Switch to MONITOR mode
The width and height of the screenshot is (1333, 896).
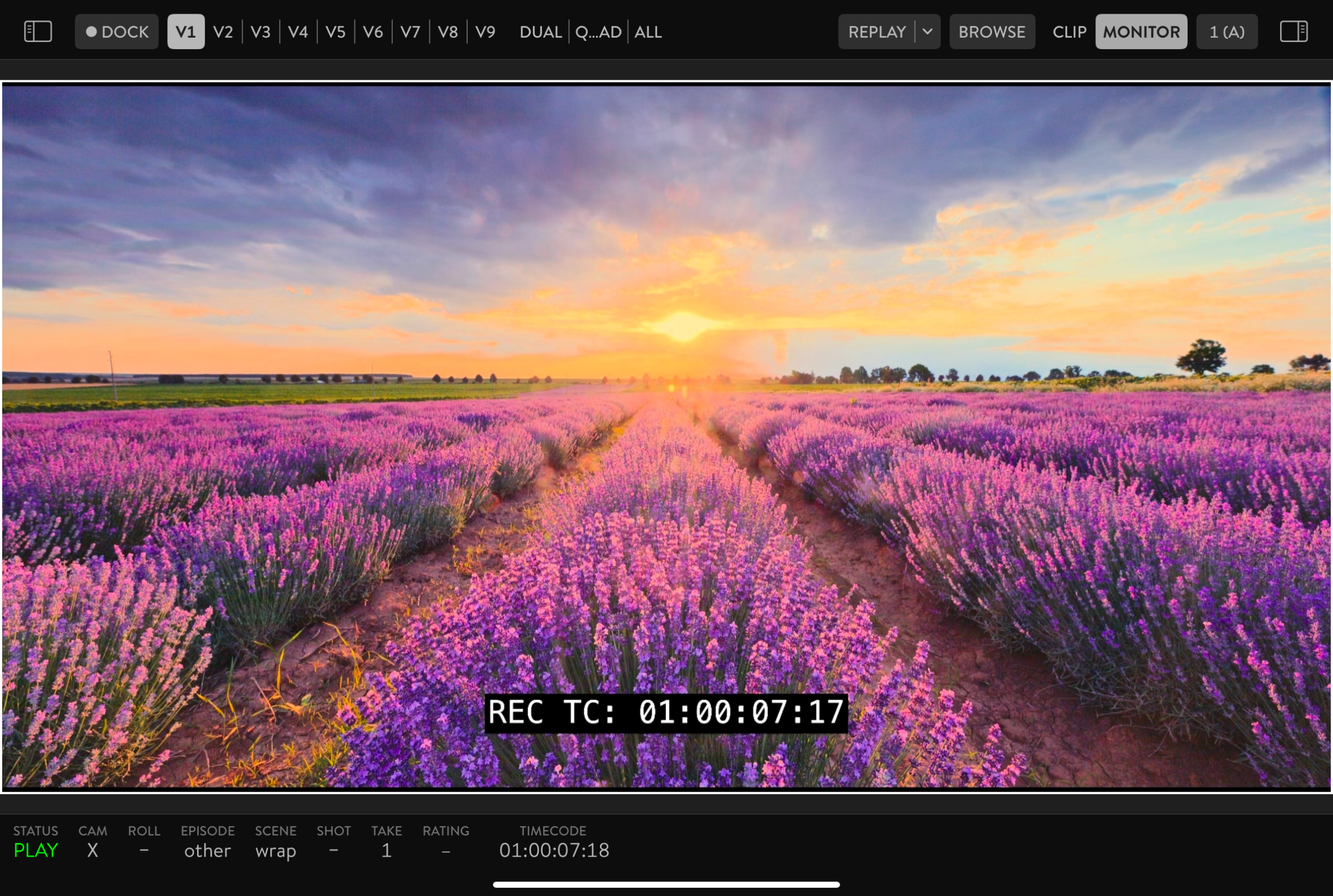(1141, 32)
